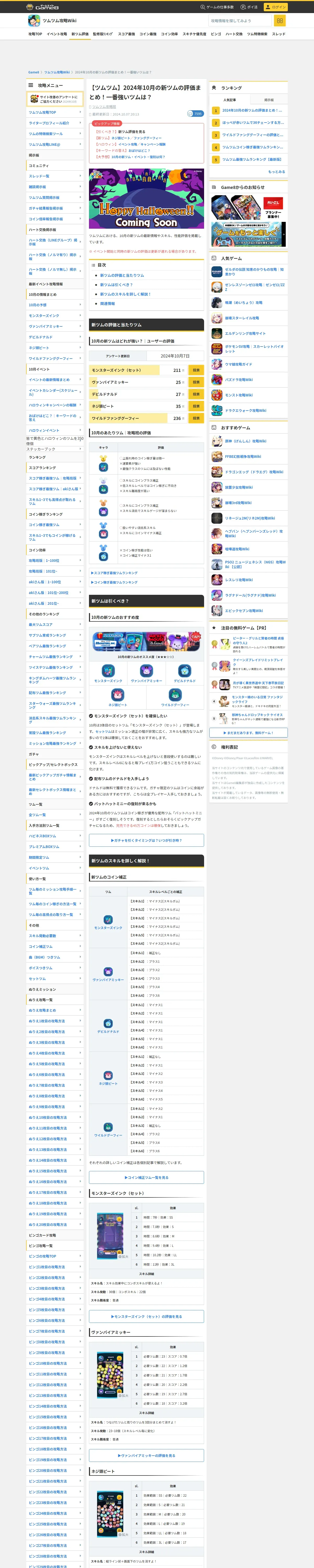Screen dimensions: 314x1568
Task: Switch to the 人気記事 ranking tab
Action: 229,100
